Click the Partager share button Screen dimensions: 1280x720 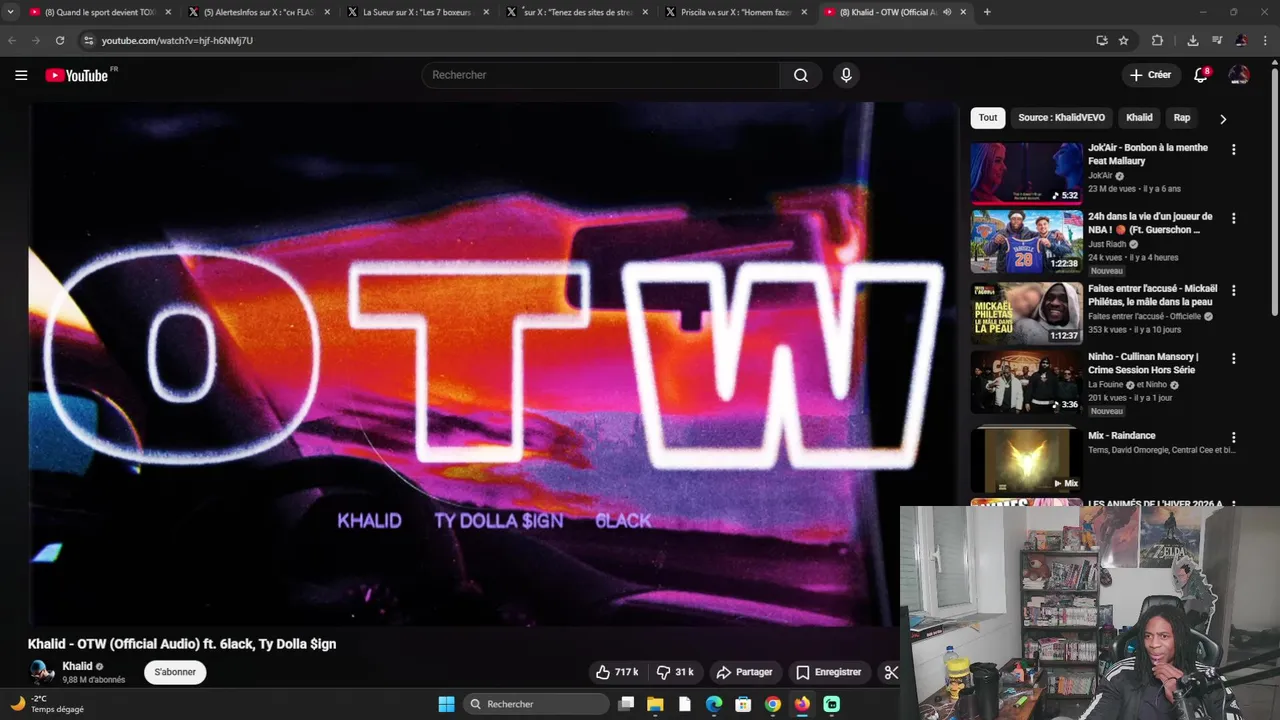click(745, 672)
